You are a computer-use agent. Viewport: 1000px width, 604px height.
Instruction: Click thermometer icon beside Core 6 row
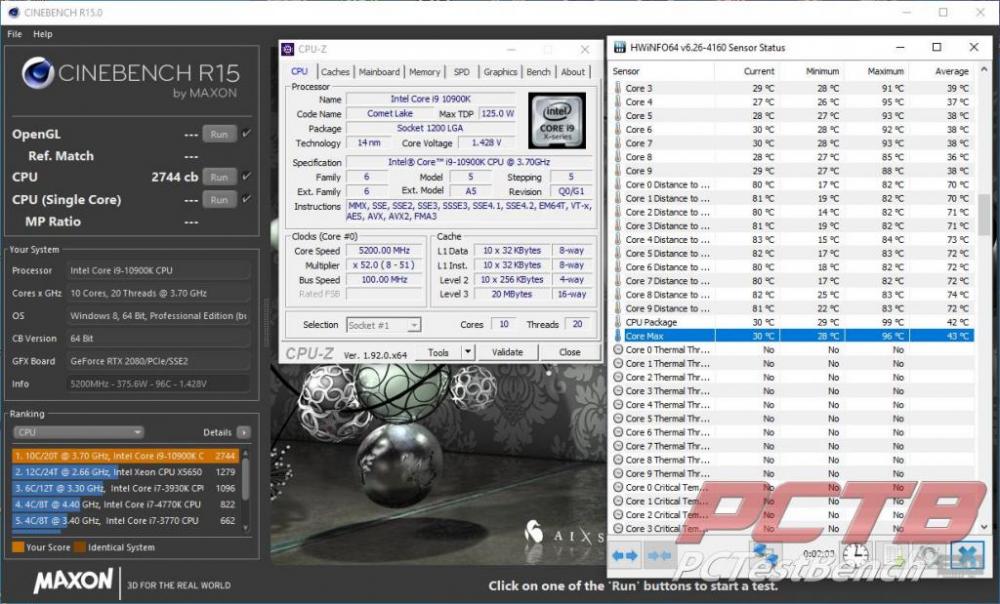[617, 129]
